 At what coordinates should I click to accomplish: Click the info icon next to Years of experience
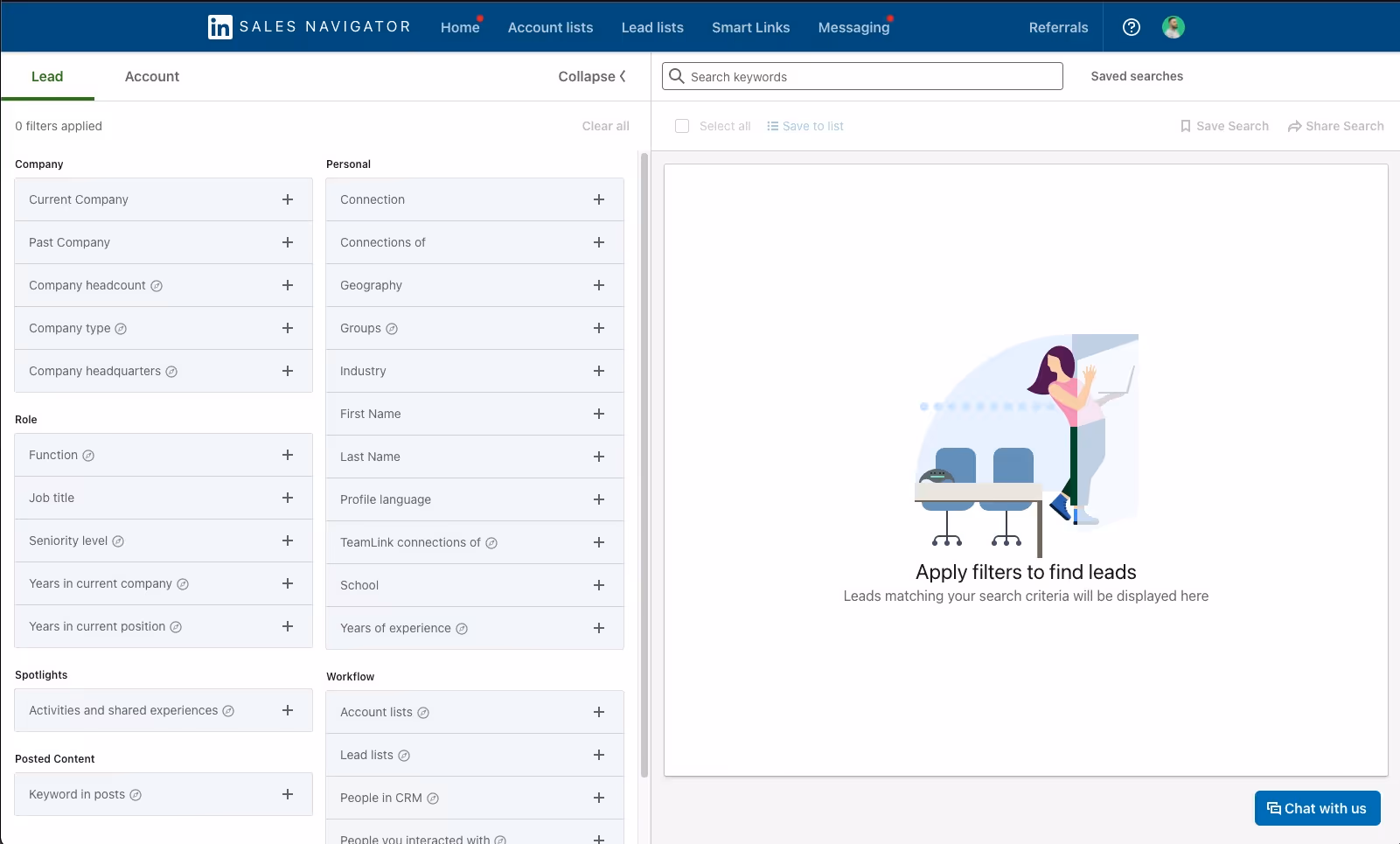click(462, 629)
